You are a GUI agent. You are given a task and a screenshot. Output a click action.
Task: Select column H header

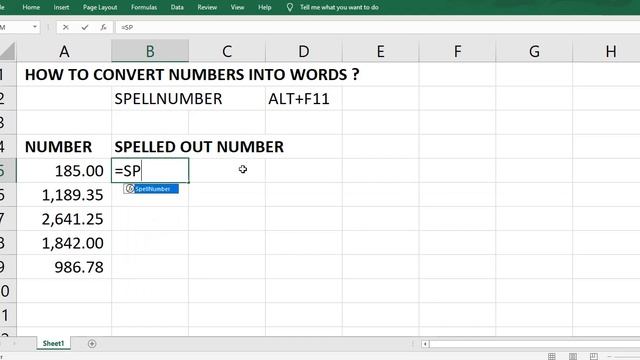coord(607,51)
